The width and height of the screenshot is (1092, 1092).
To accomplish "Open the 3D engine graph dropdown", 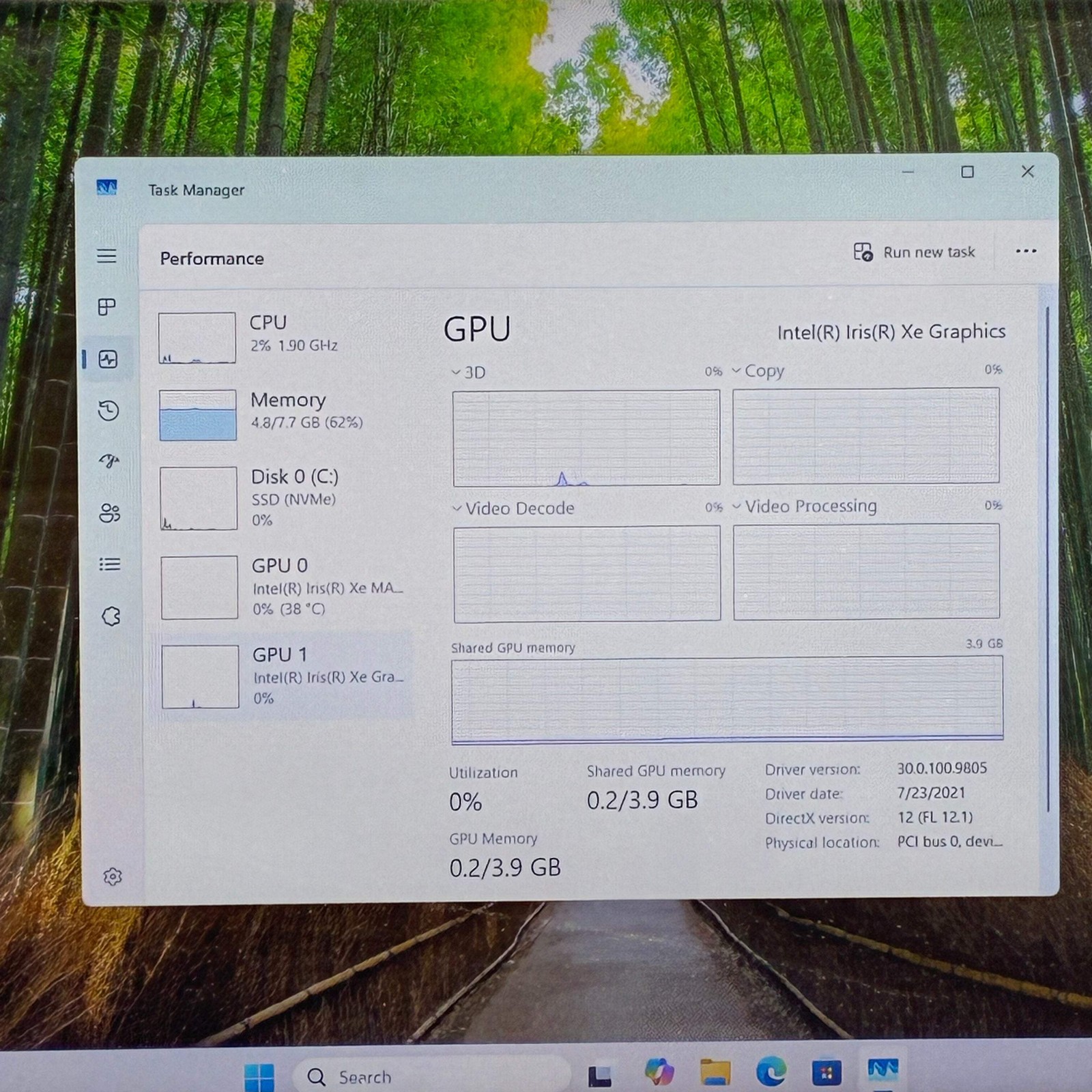I will (468, 373).
